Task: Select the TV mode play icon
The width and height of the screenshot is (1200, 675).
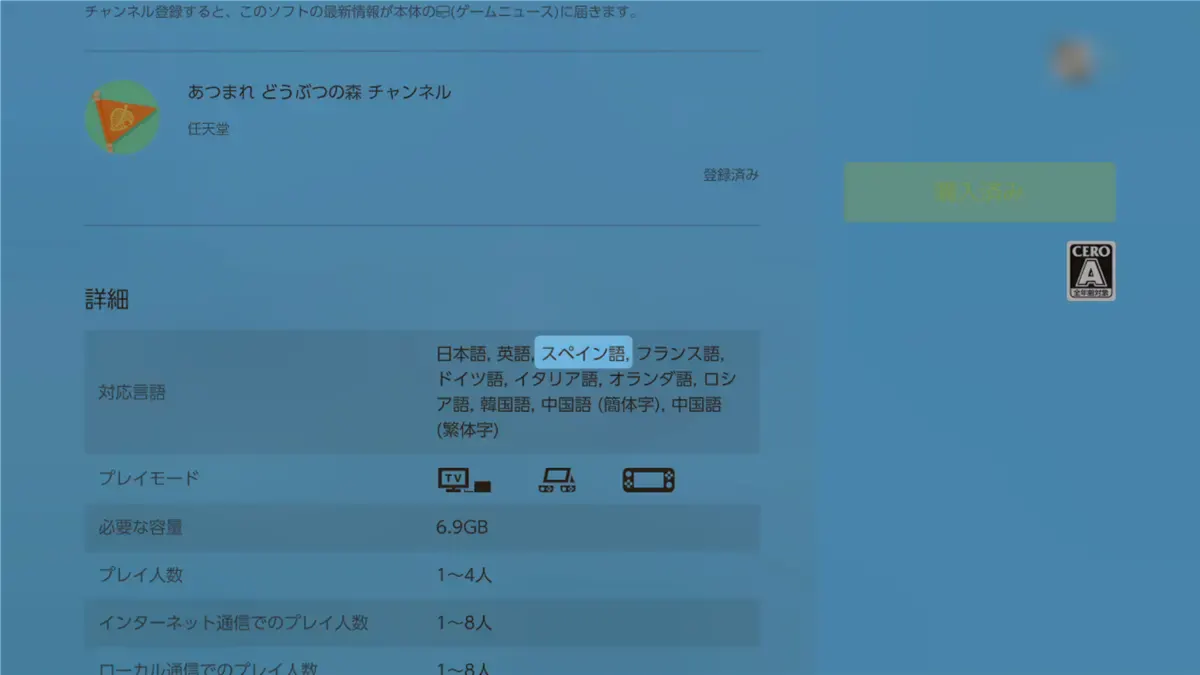Action: click(x=465, y=480)
